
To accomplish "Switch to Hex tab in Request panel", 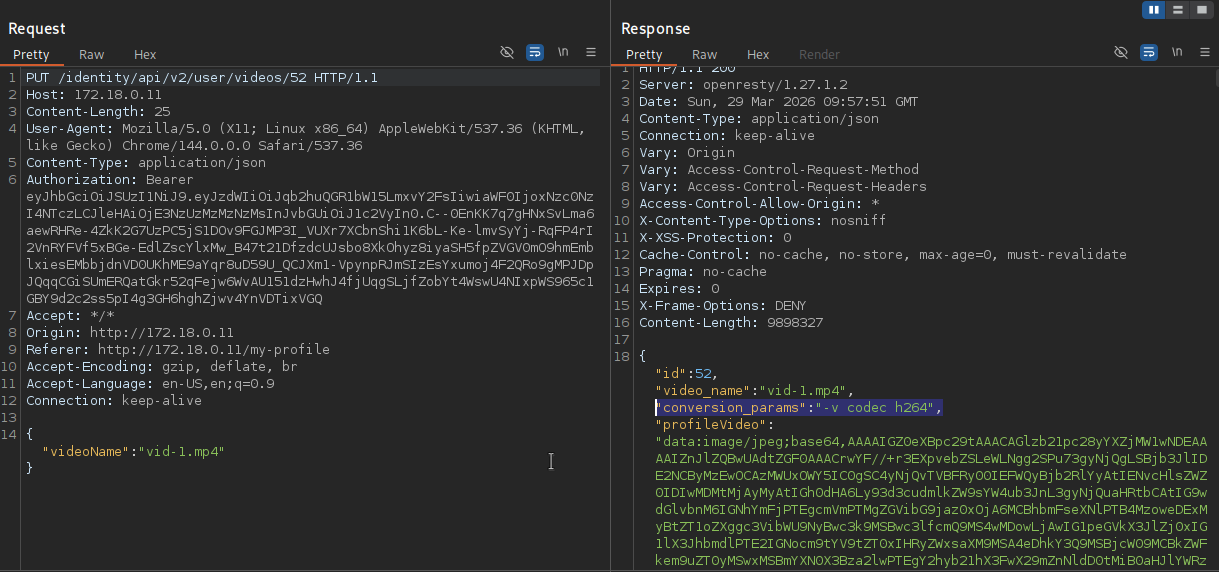I will 145,55.
